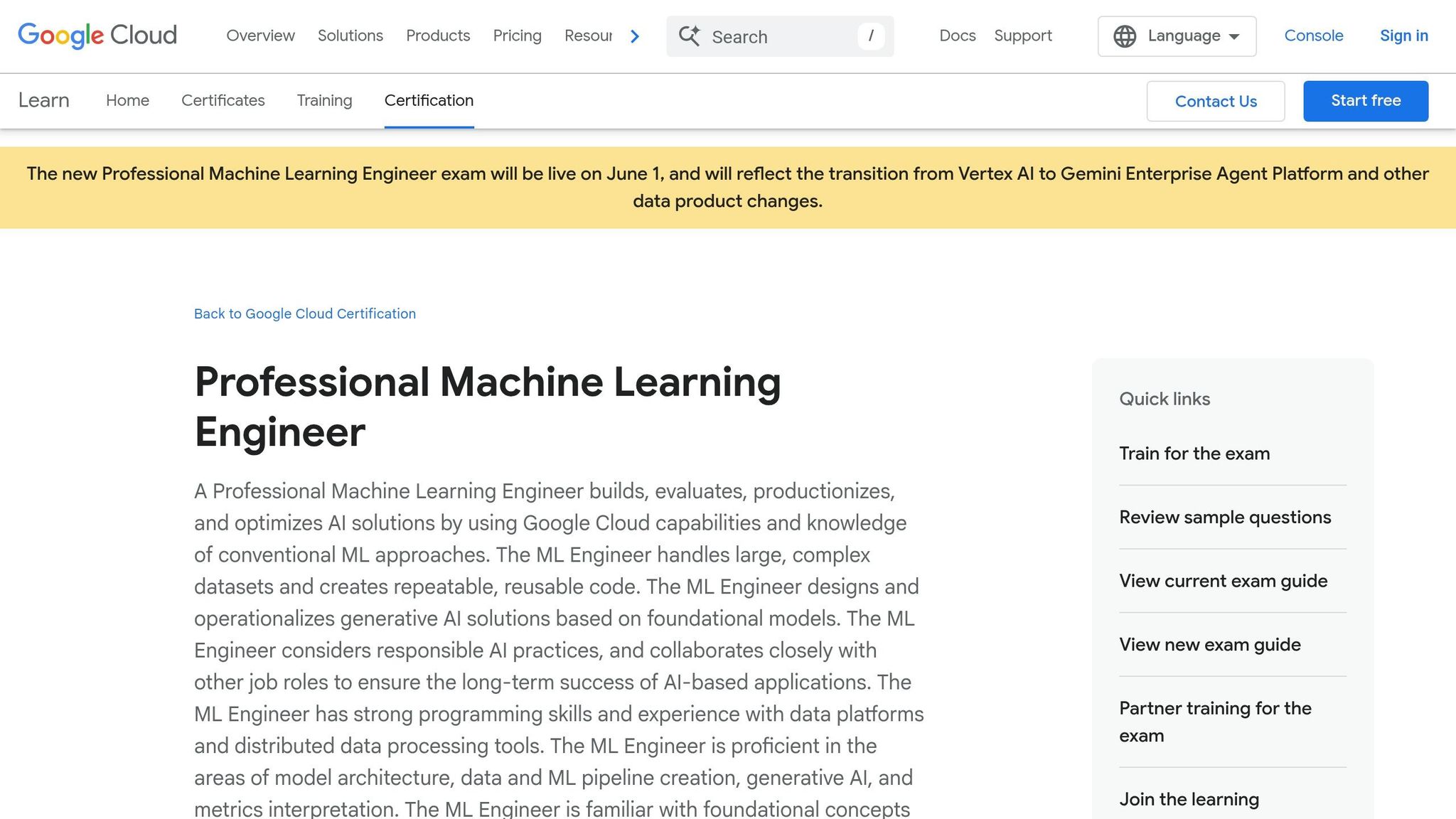Image resolution: width=1456 pixels, height=819 pixels.
Task: Click the Start free button
Action: pyautogui.click(x=1366, y=101)
